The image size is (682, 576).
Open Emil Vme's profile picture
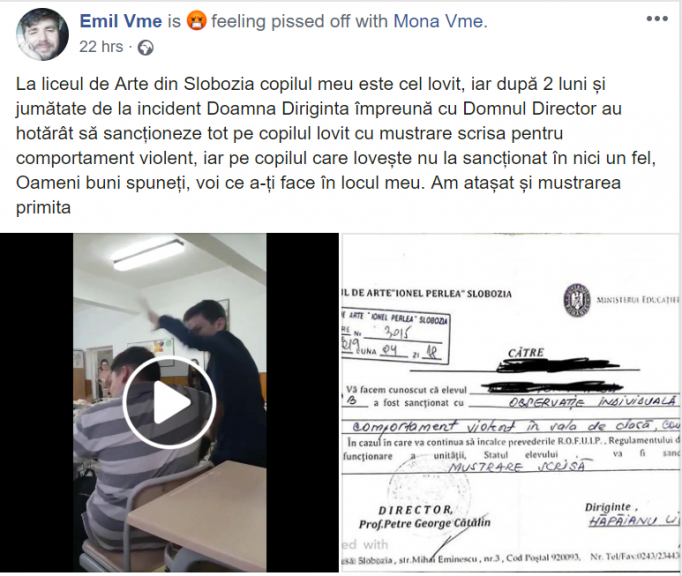point(42,34)
